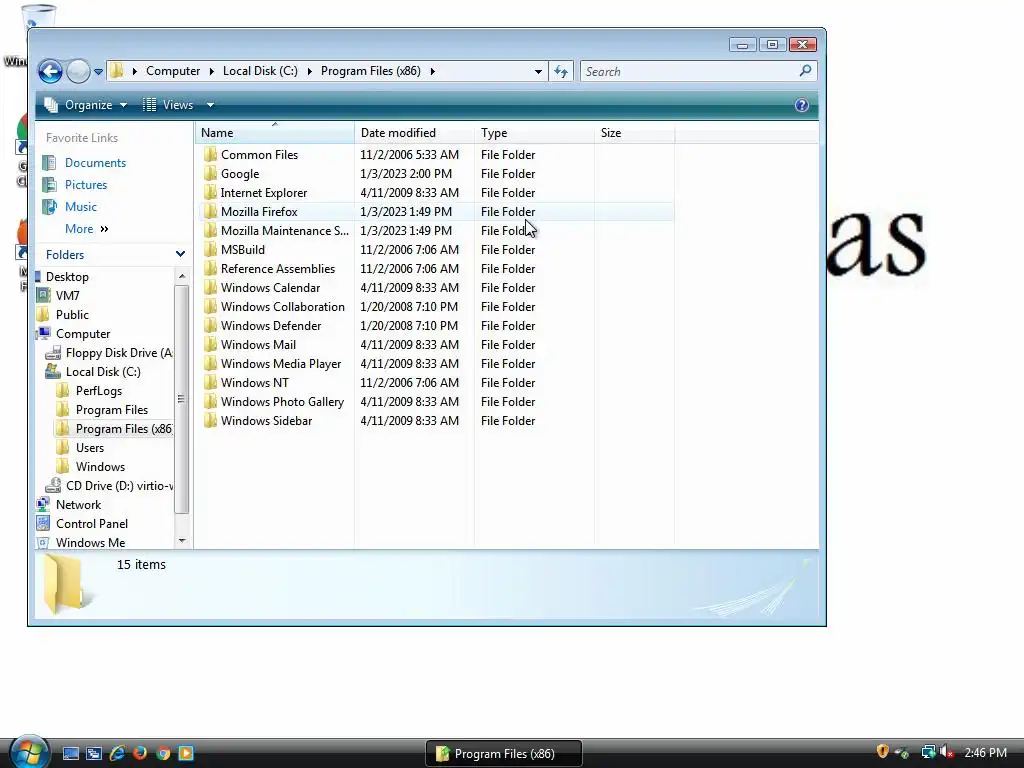Open Pictures in Favorite Links

(86, 185)
